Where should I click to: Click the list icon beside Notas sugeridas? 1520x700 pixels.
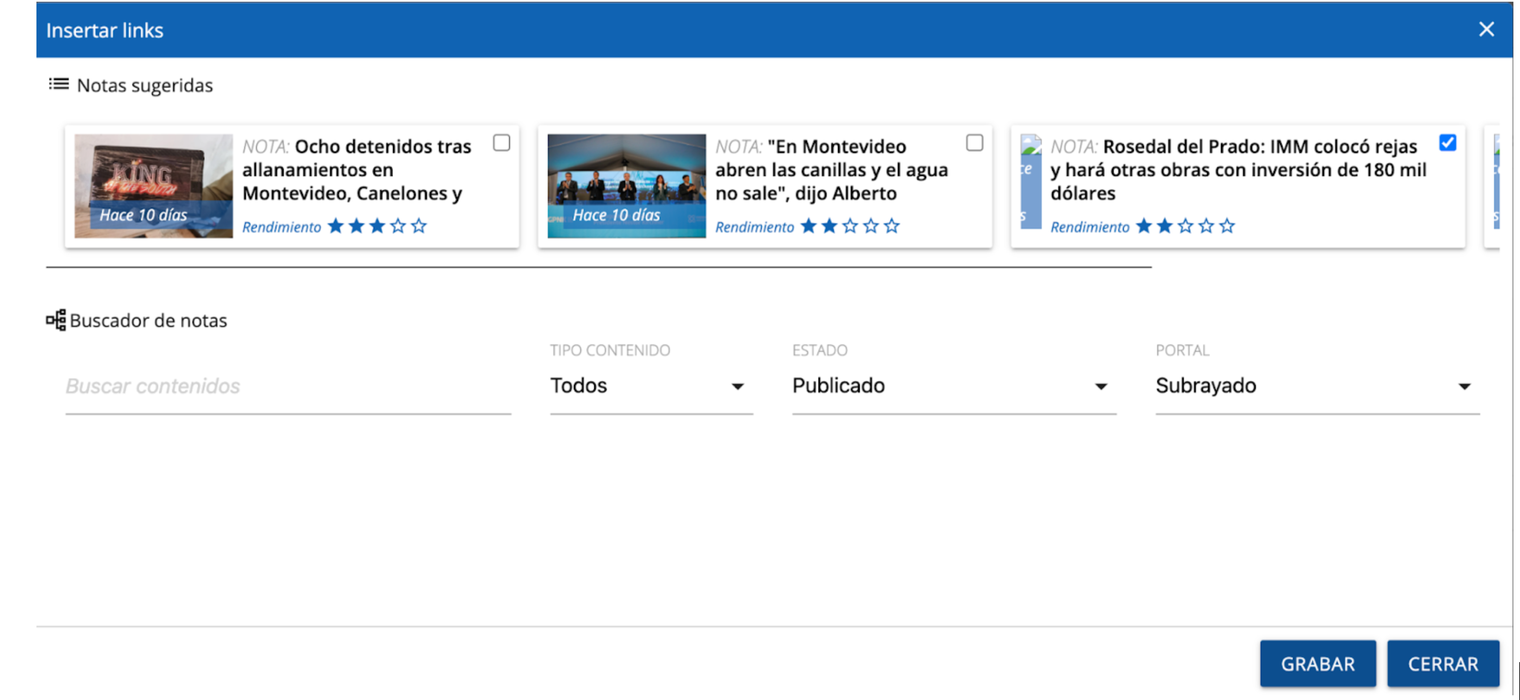tap(58, 85)
